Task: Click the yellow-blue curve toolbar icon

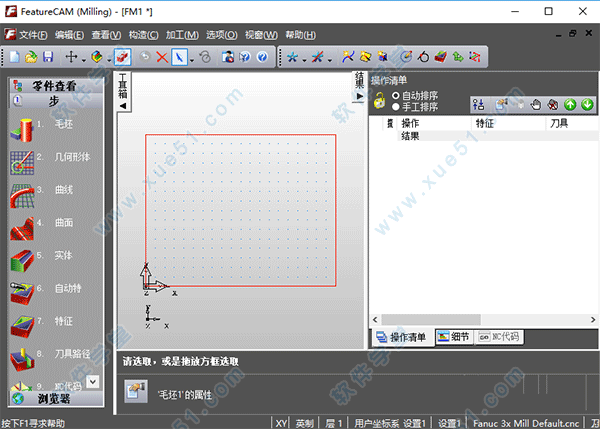Action: pyautogui.click(x=348, y=57)
